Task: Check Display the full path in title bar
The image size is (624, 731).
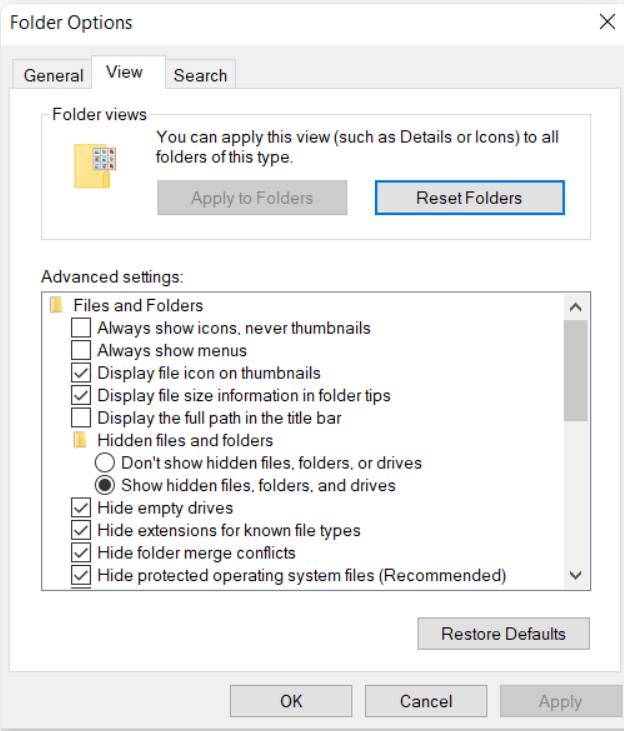Action: coord(81,418)
